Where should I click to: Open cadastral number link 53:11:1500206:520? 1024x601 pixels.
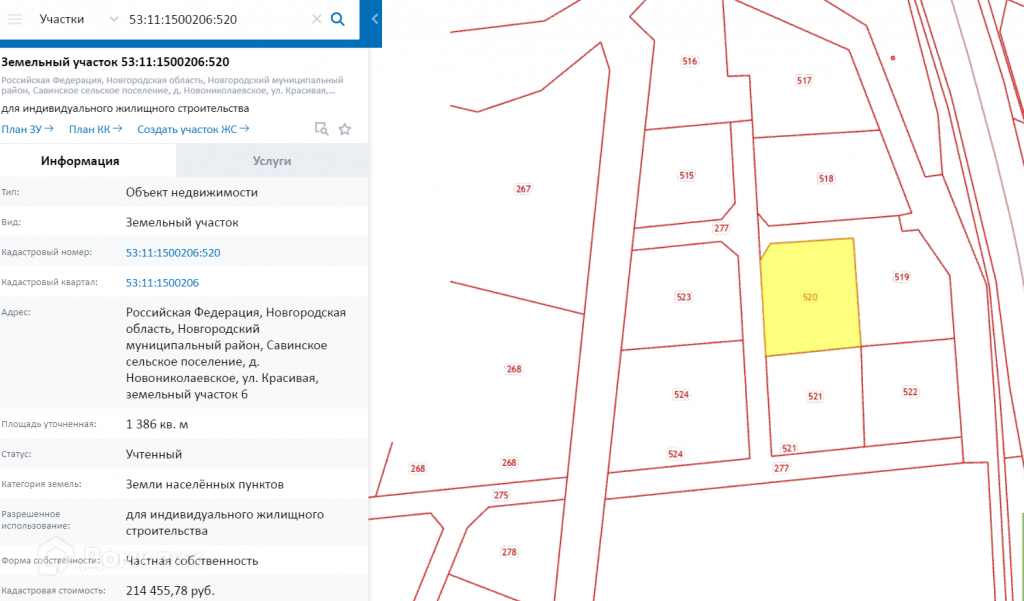pos(173,252)
